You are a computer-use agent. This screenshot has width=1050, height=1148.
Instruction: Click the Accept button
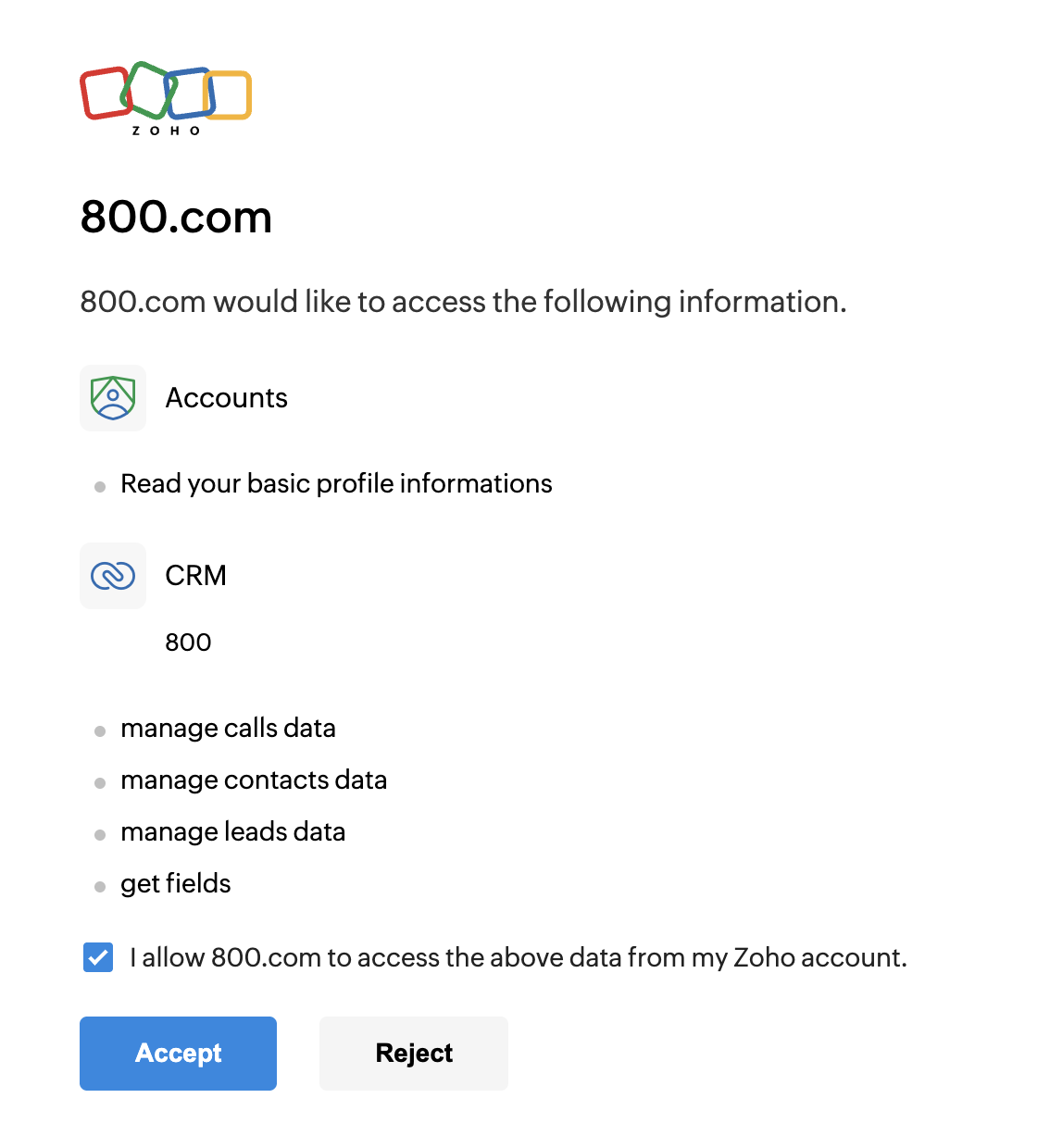[x=178, y=1054]
